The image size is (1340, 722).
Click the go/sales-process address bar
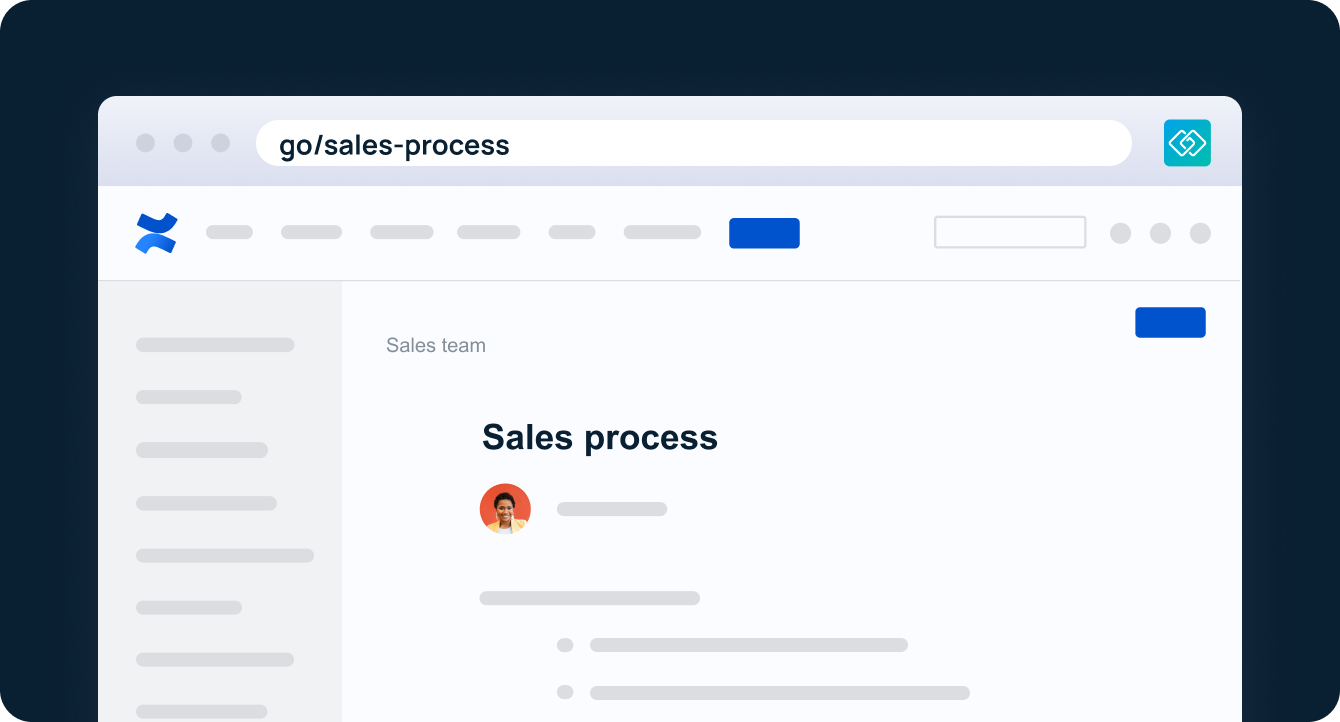pyautogui.click(x=693, y=144)
